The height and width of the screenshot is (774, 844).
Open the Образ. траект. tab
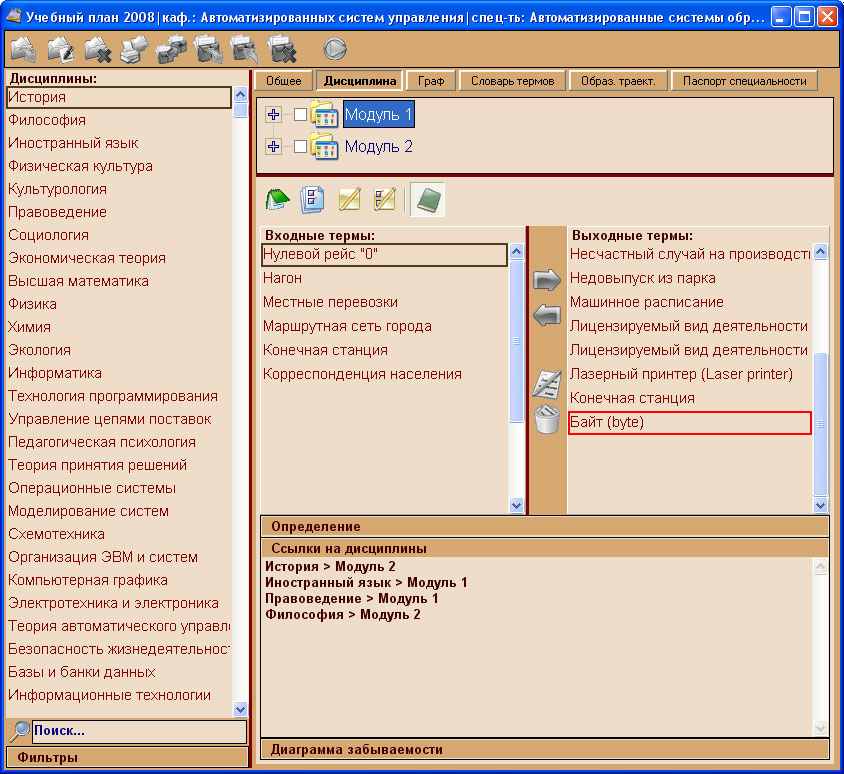[x=618, y=81]
